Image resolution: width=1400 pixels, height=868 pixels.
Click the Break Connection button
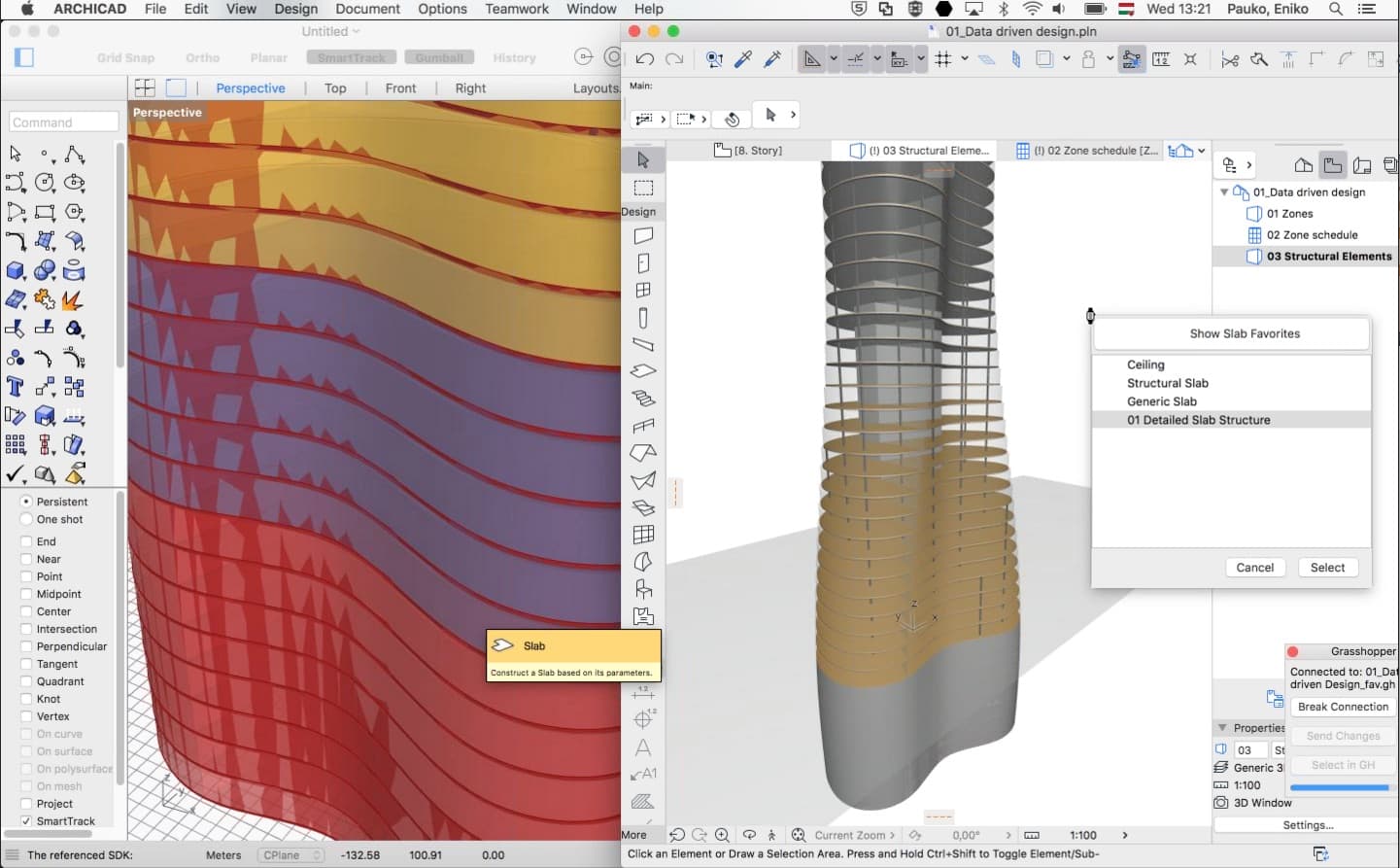[1343, 707]
